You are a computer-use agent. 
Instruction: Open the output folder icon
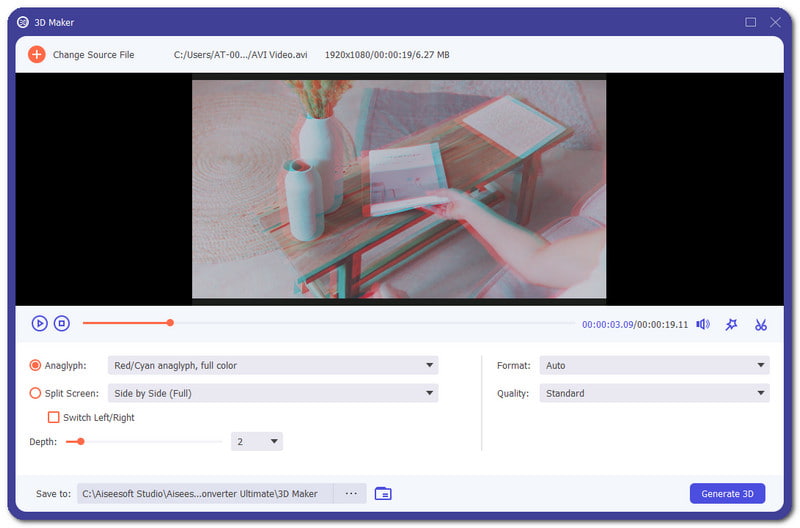tap(383, 493)
